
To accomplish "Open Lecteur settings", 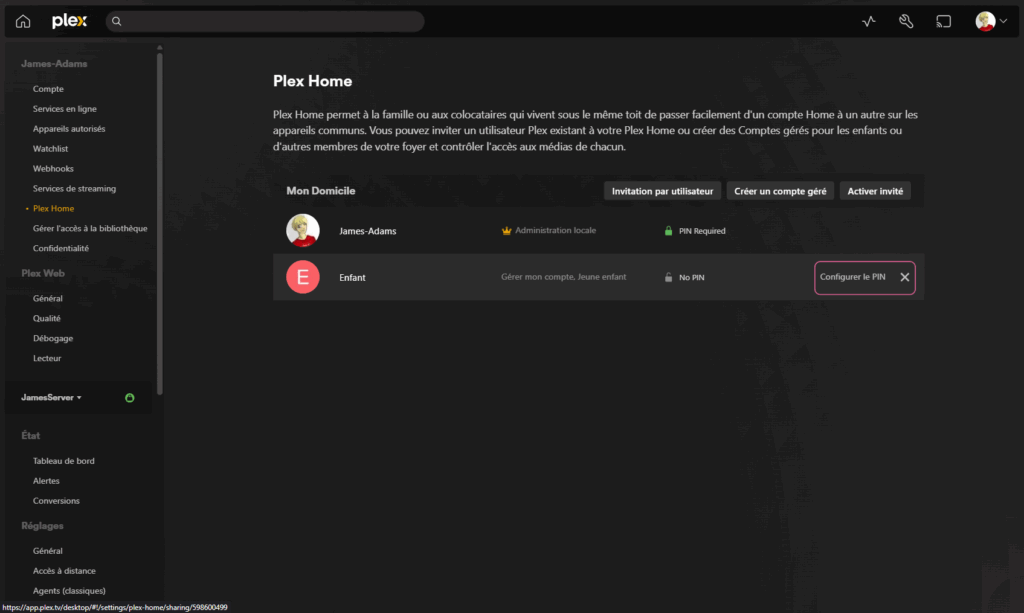I will [47, 358].
